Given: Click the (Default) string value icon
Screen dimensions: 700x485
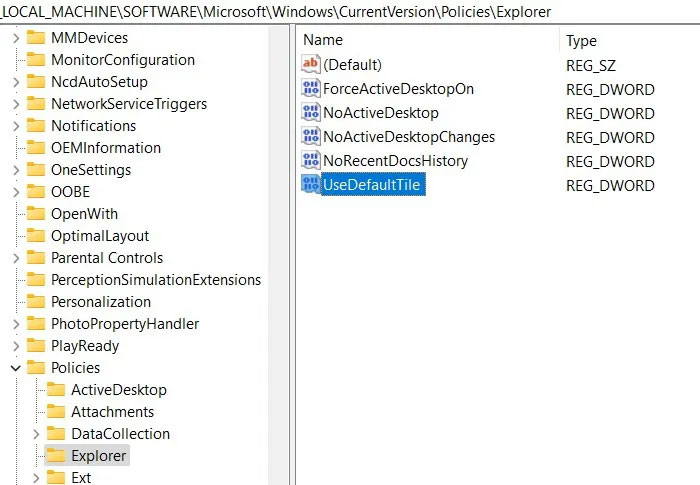Looking at the screenshot, I should click(310, 64).
